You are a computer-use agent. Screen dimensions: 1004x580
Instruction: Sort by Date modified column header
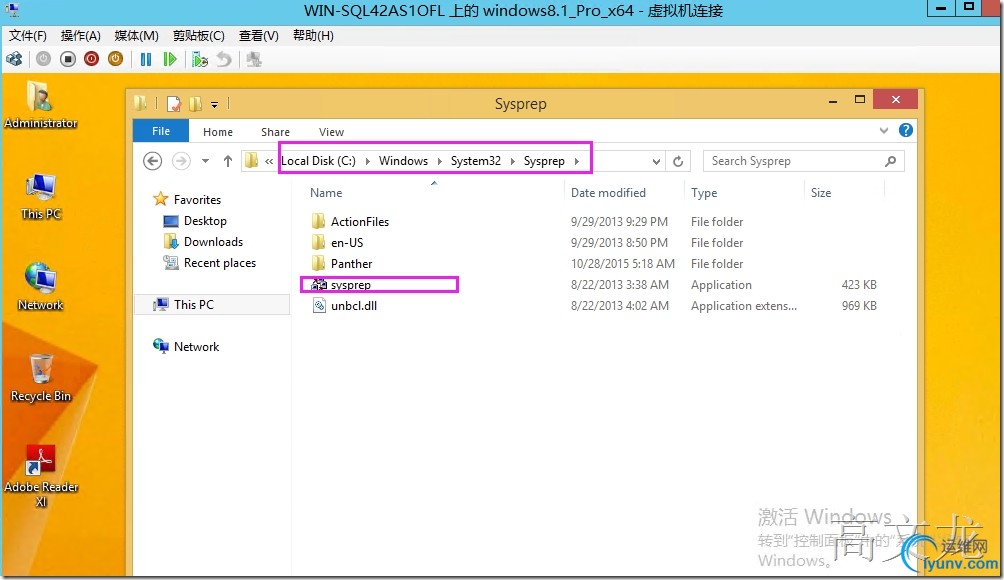tap(608, 193)
